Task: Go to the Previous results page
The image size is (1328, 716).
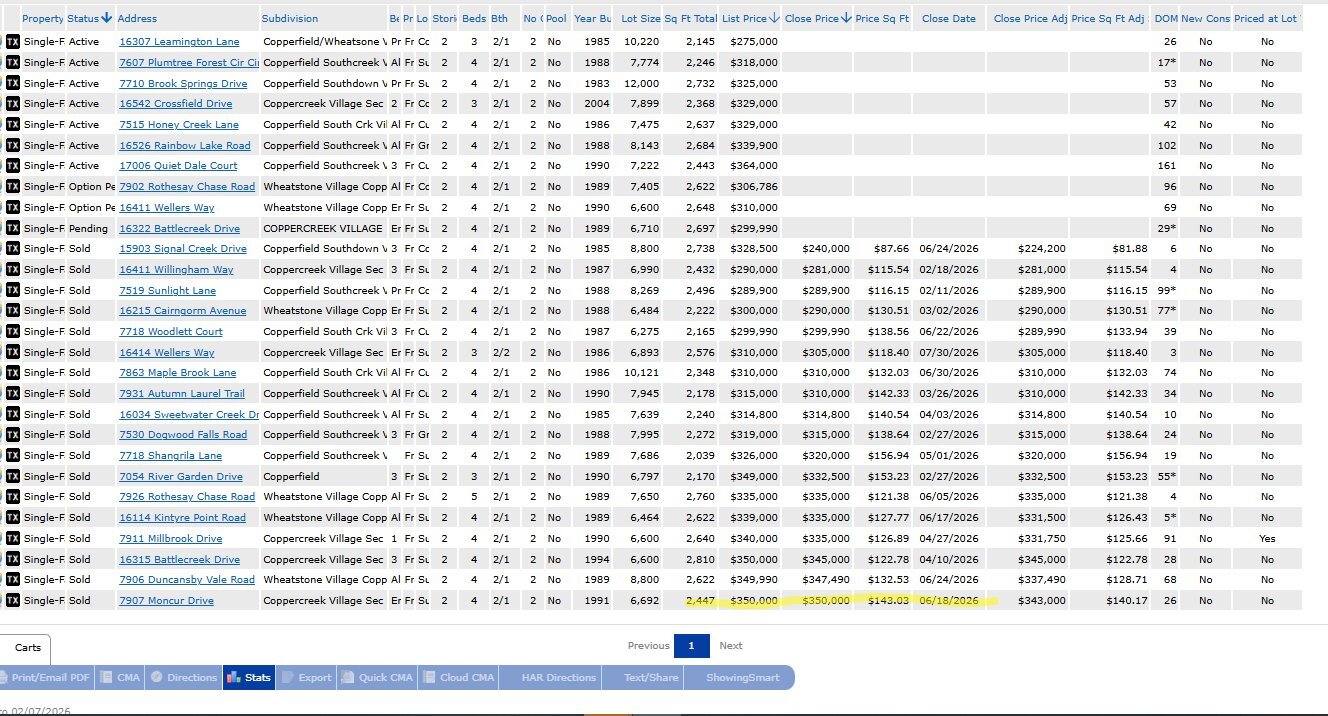Action: 648,646
